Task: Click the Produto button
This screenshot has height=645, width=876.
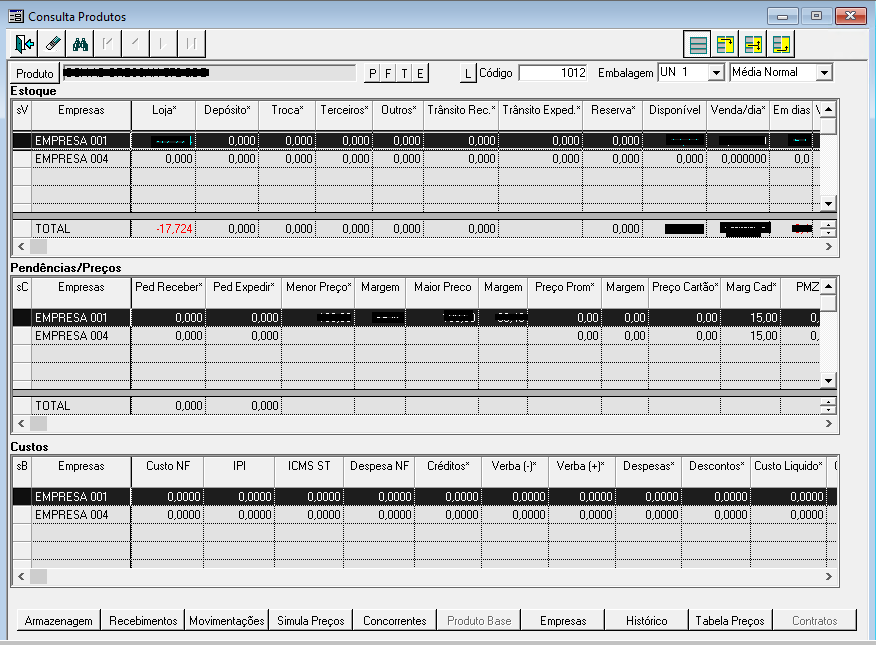Action: (34, 73)
